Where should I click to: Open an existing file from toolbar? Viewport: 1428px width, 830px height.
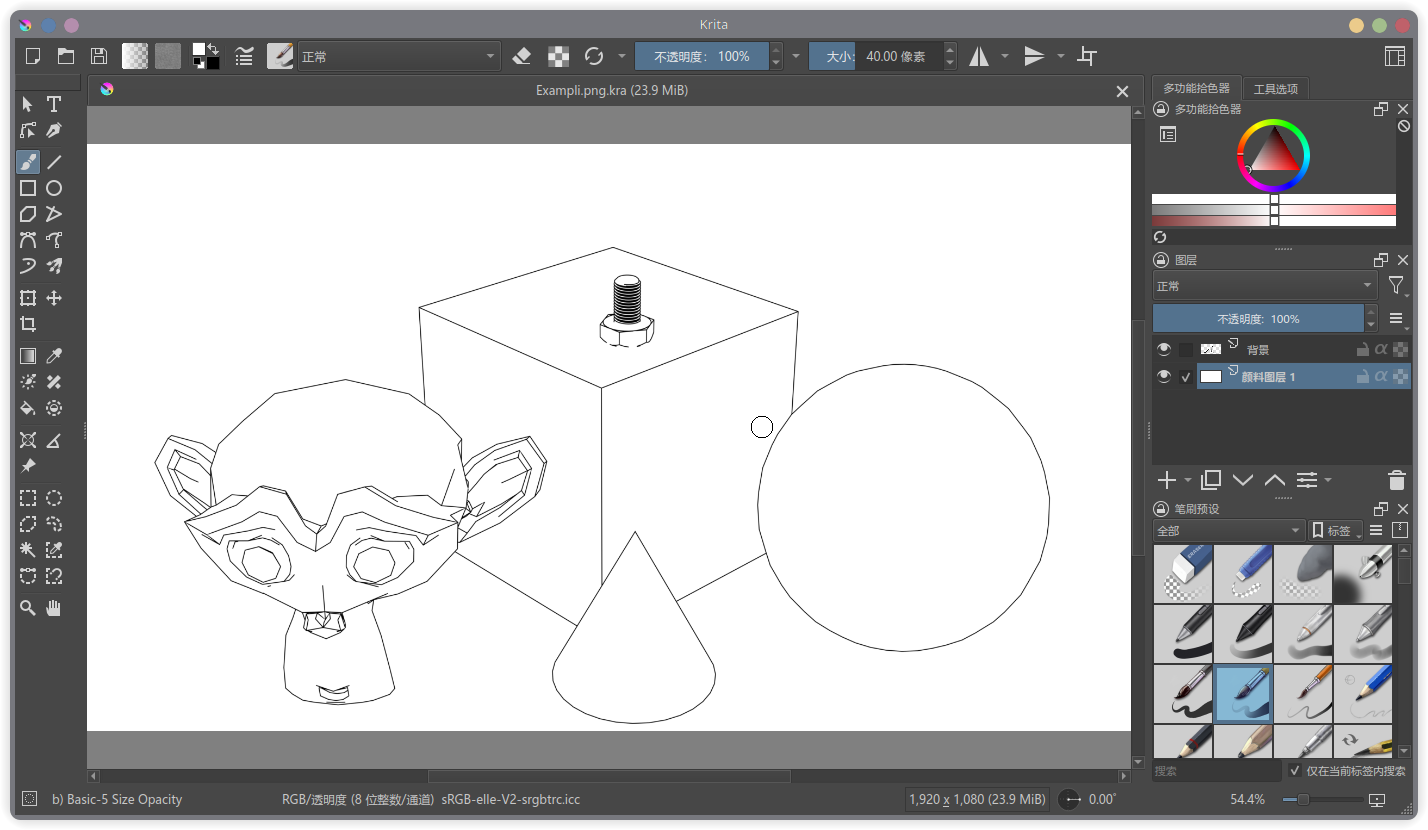[x=66, y=56]
